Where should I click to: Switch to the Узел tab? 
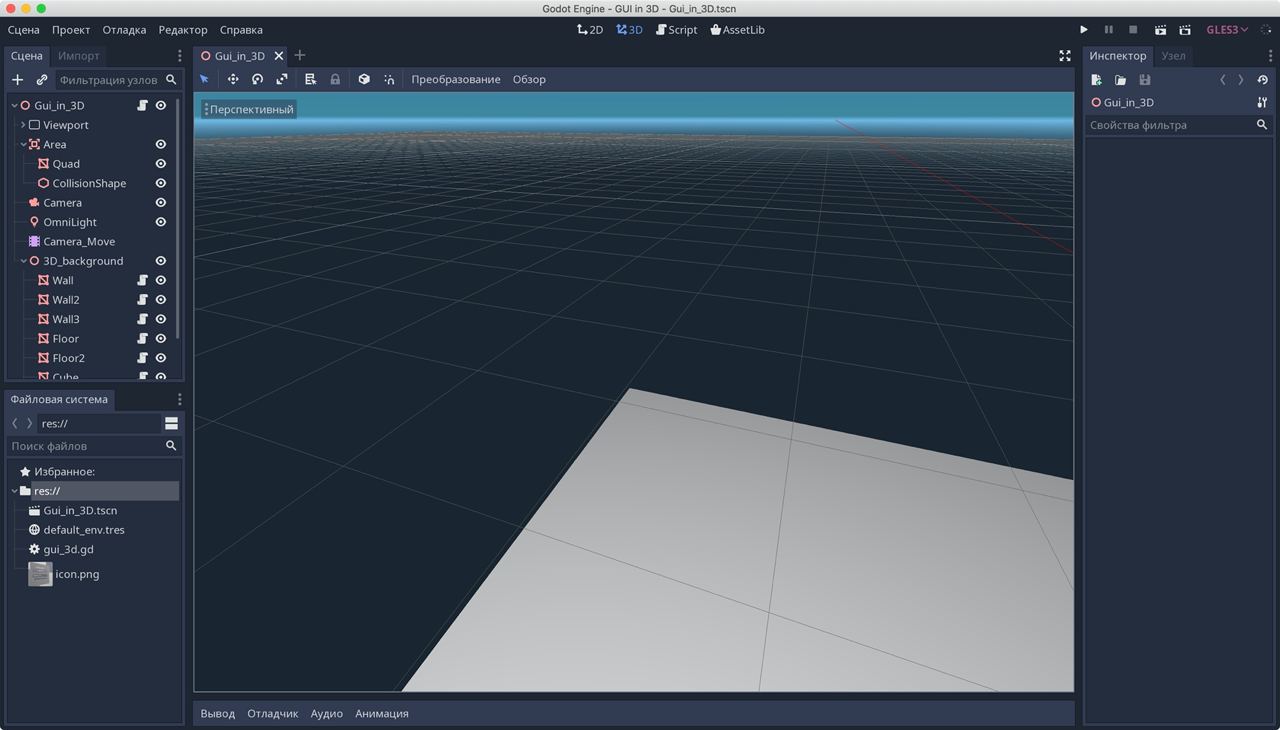click(x=1173, y=56)
